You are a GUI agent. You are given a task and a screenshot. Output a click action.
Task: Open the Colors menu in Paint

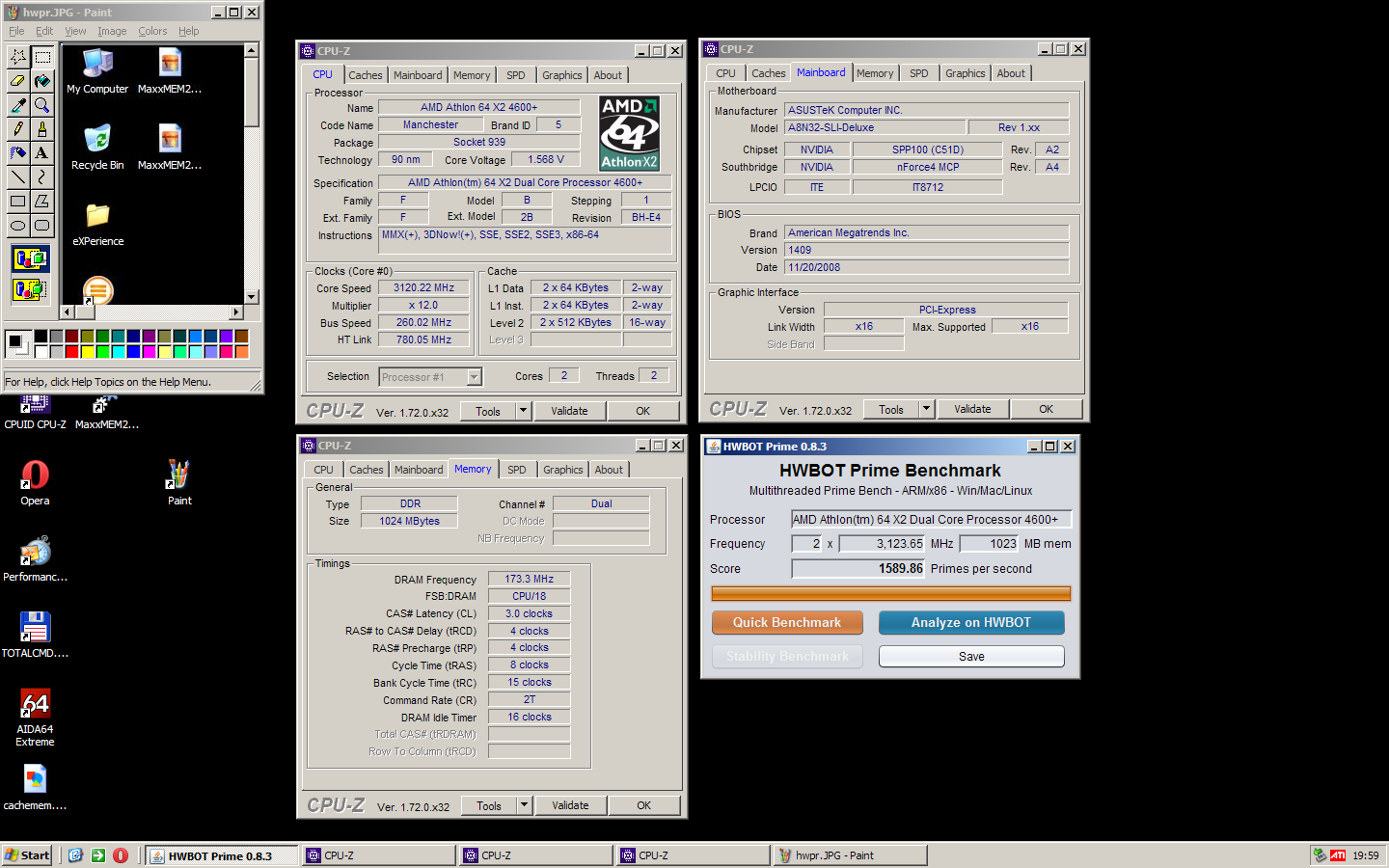152,31
